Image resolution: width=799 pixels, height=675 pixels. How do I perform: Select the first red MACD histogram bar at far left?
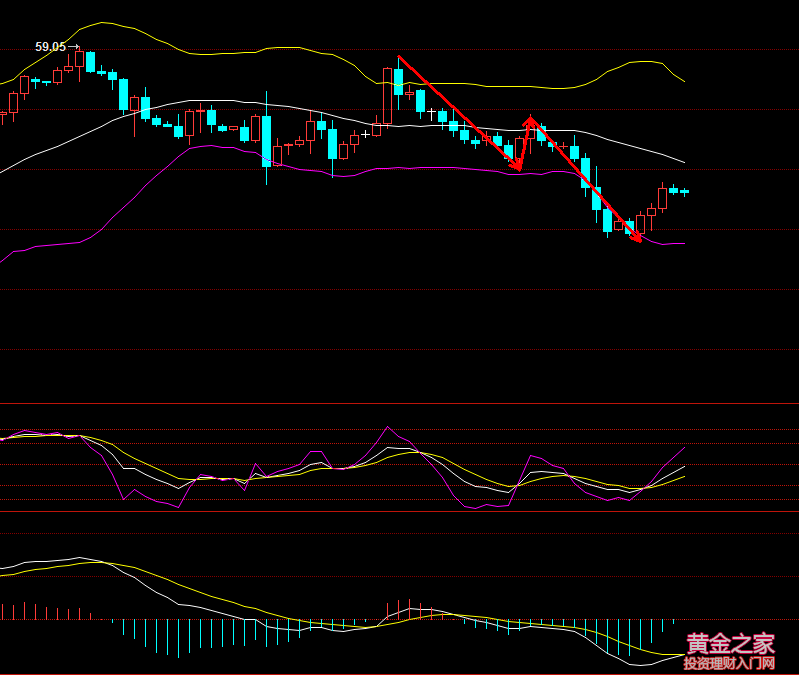pyautogui.click(x=2, y=611)
